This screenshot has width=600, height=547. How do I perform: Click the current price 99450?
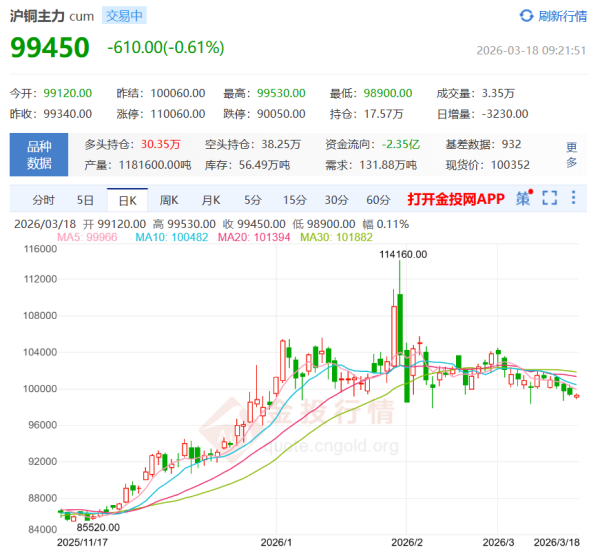pos(50,48)
